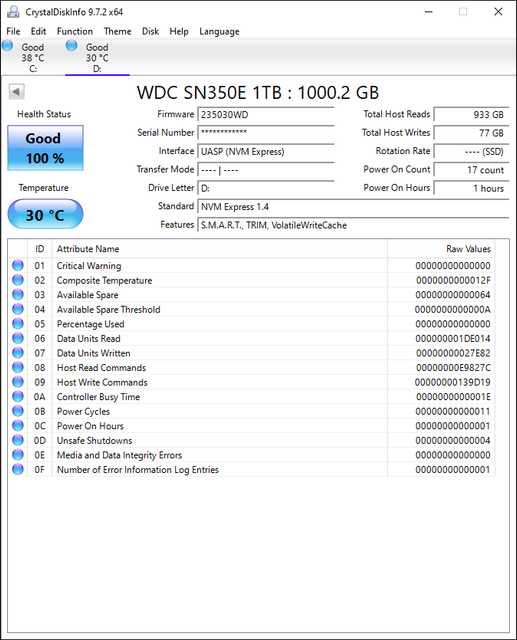
Task: Click the status orb for Available Spare
Action: (x=18, y=294)
